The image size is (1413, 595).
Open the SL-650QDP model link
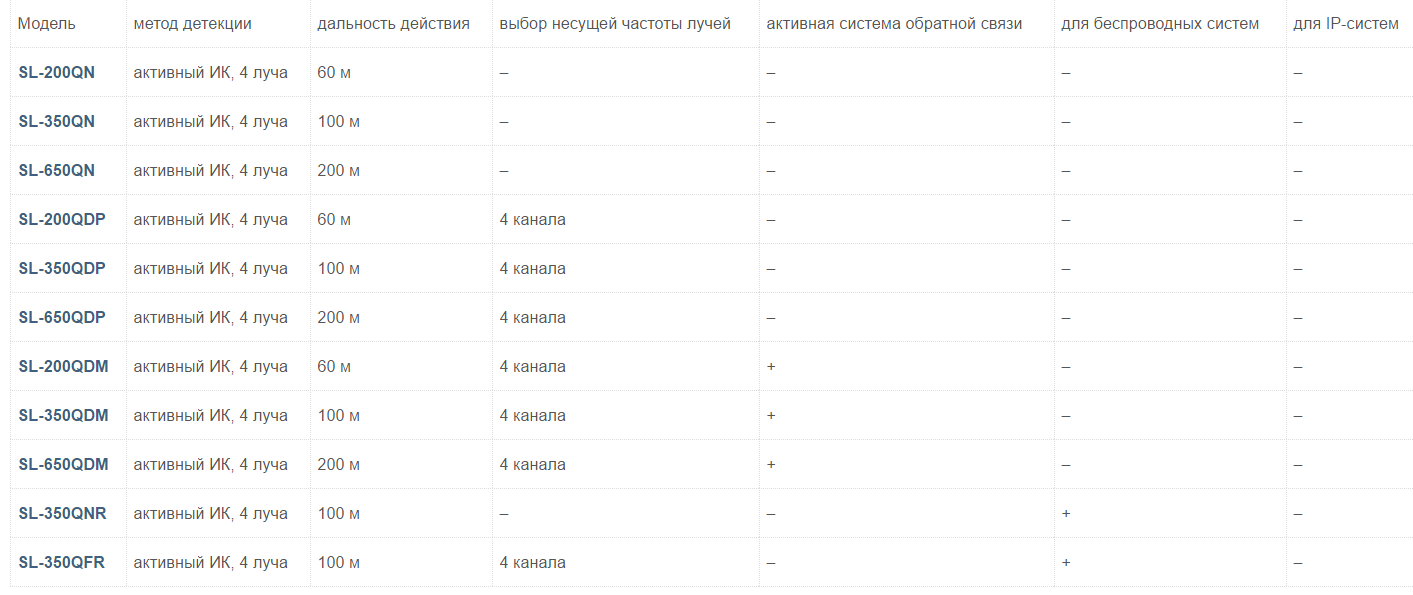pyautogui.click(x=61, y=317)
